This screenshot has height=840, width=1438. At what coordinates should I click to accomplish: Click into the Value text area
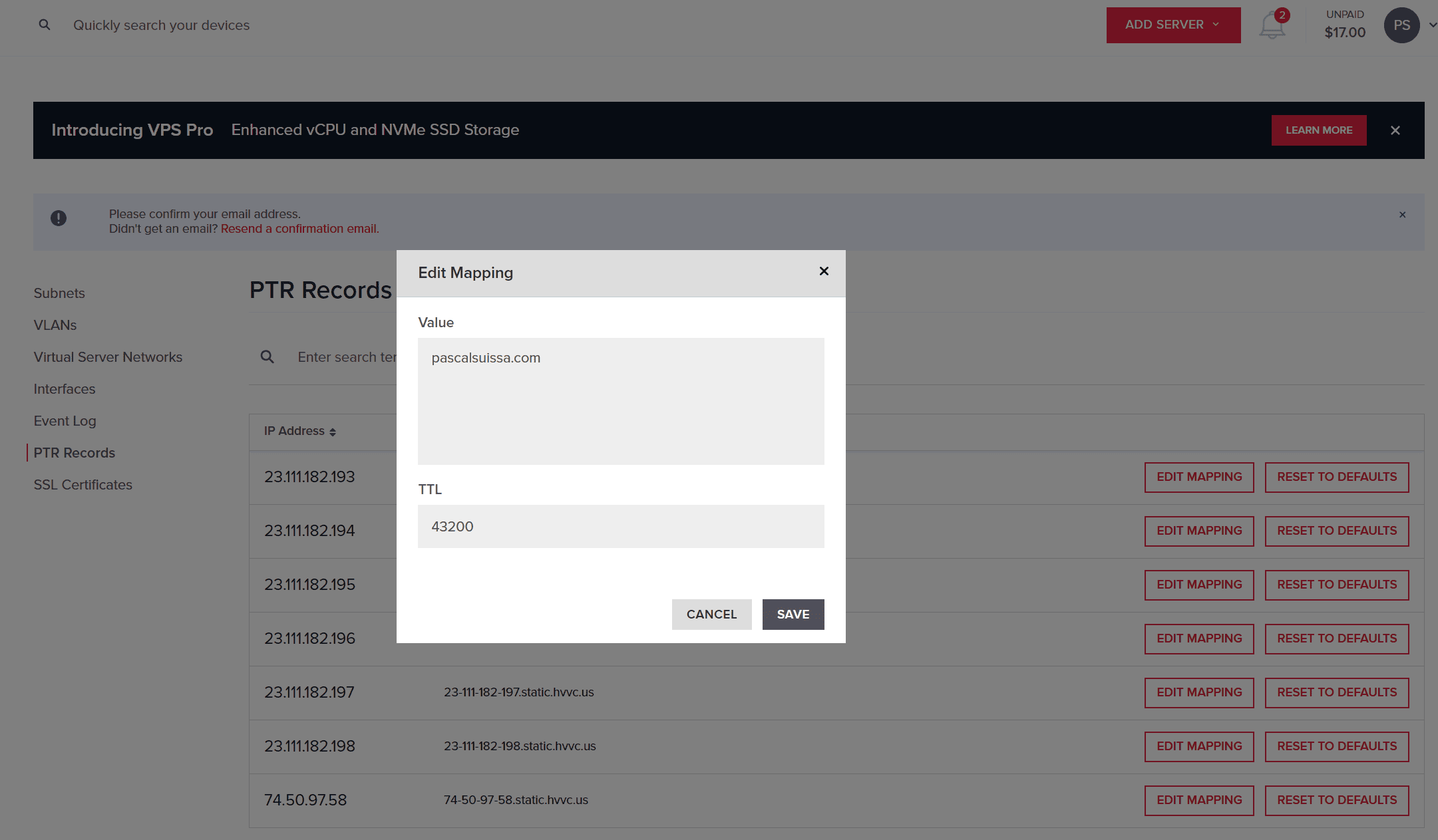620,401
